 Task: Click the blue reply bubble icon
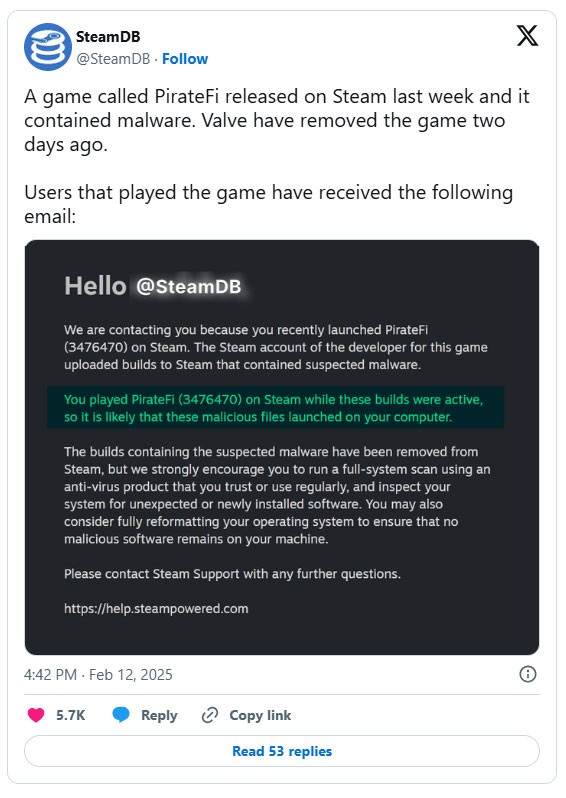(121, 715)
